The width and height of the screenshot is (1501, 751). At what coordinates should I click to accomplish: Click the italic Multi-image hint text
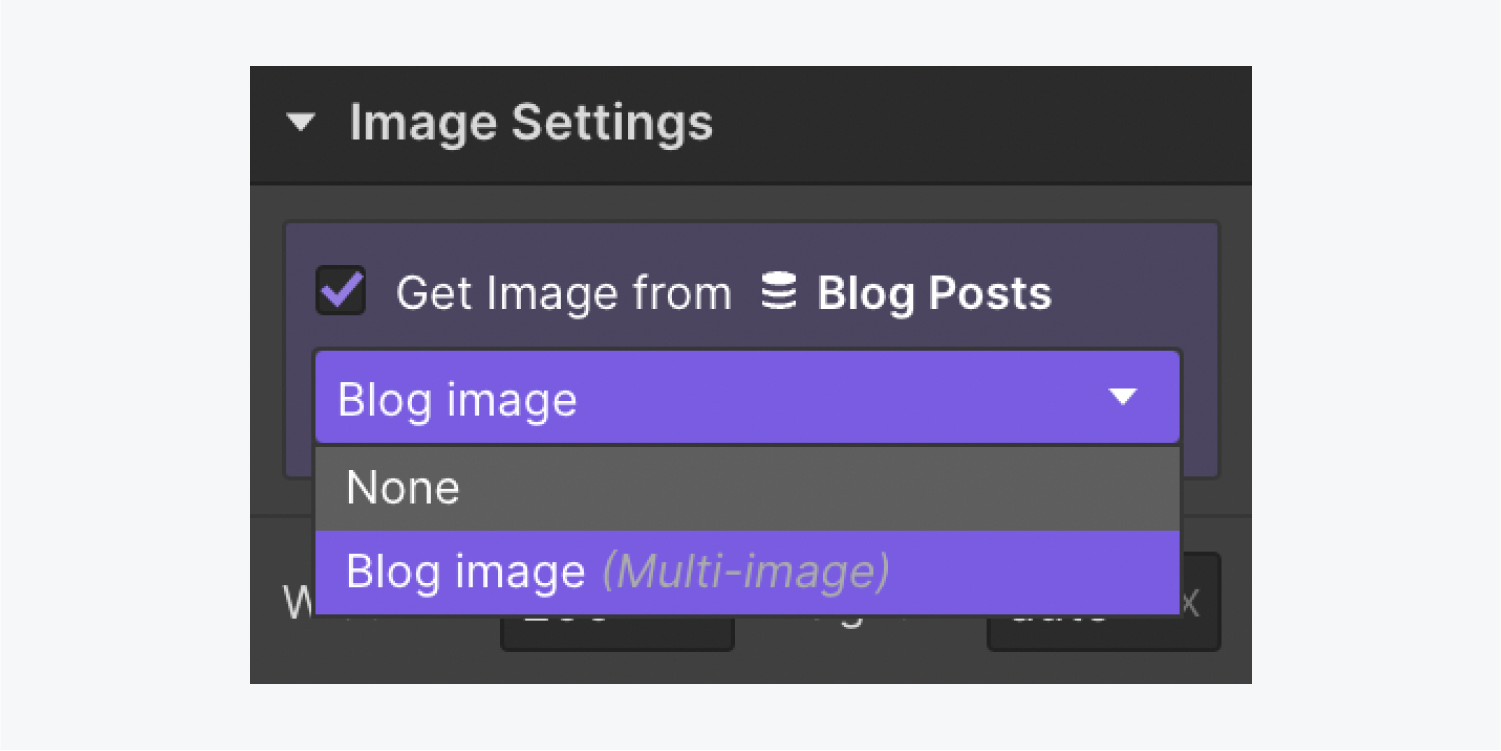pos(745,572)
